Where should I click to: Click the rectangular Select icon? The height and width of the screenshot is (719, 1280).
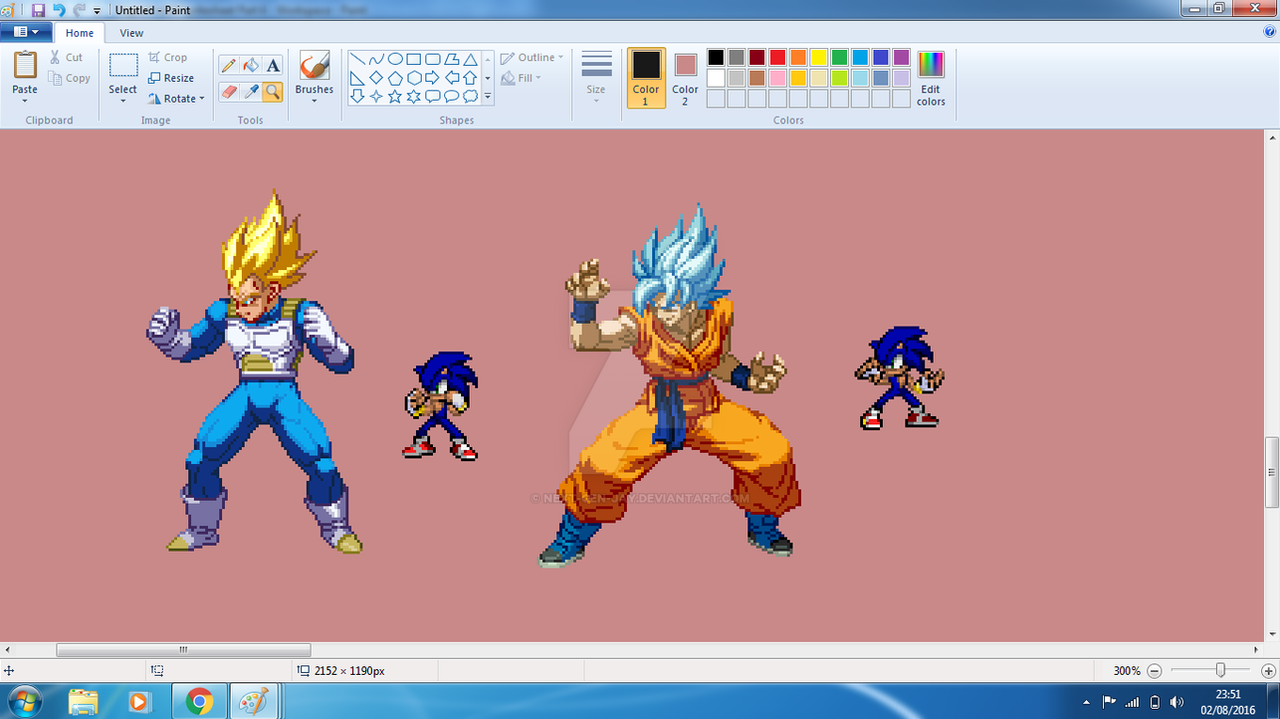pos(123,66)
